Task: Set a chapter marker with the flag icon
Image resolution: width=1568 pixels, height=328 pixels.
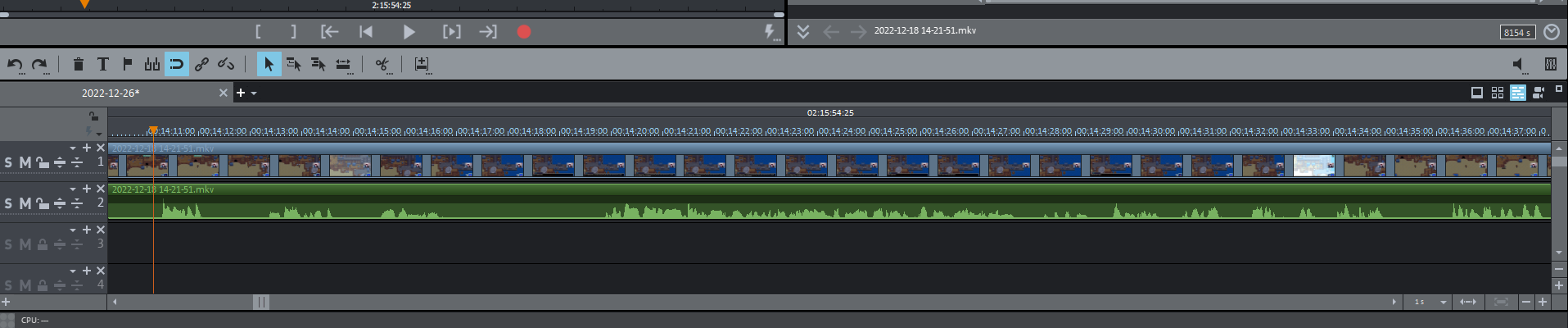Action: 128,64
